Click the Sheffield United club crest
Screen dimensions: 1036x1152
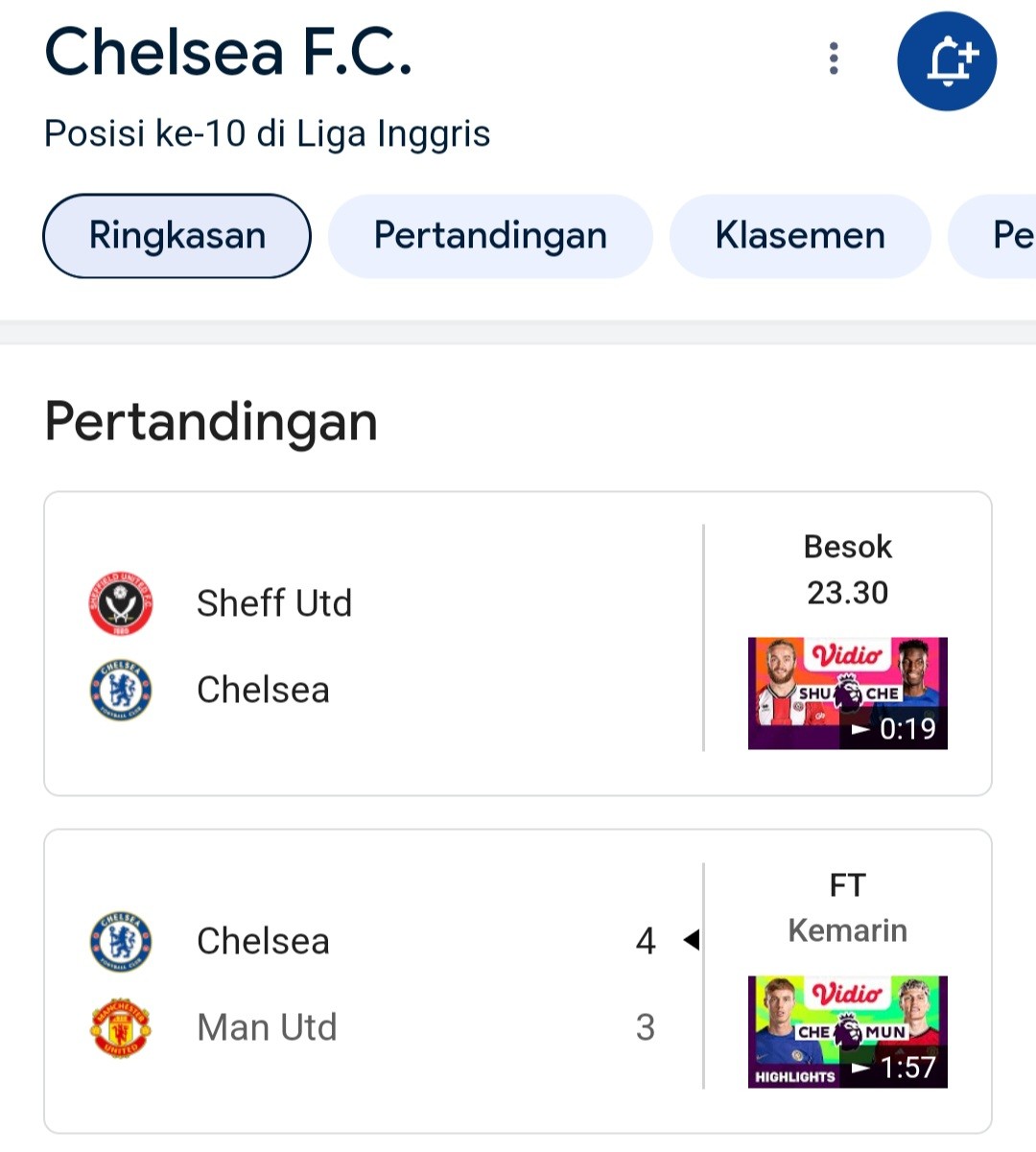(121, 604)
